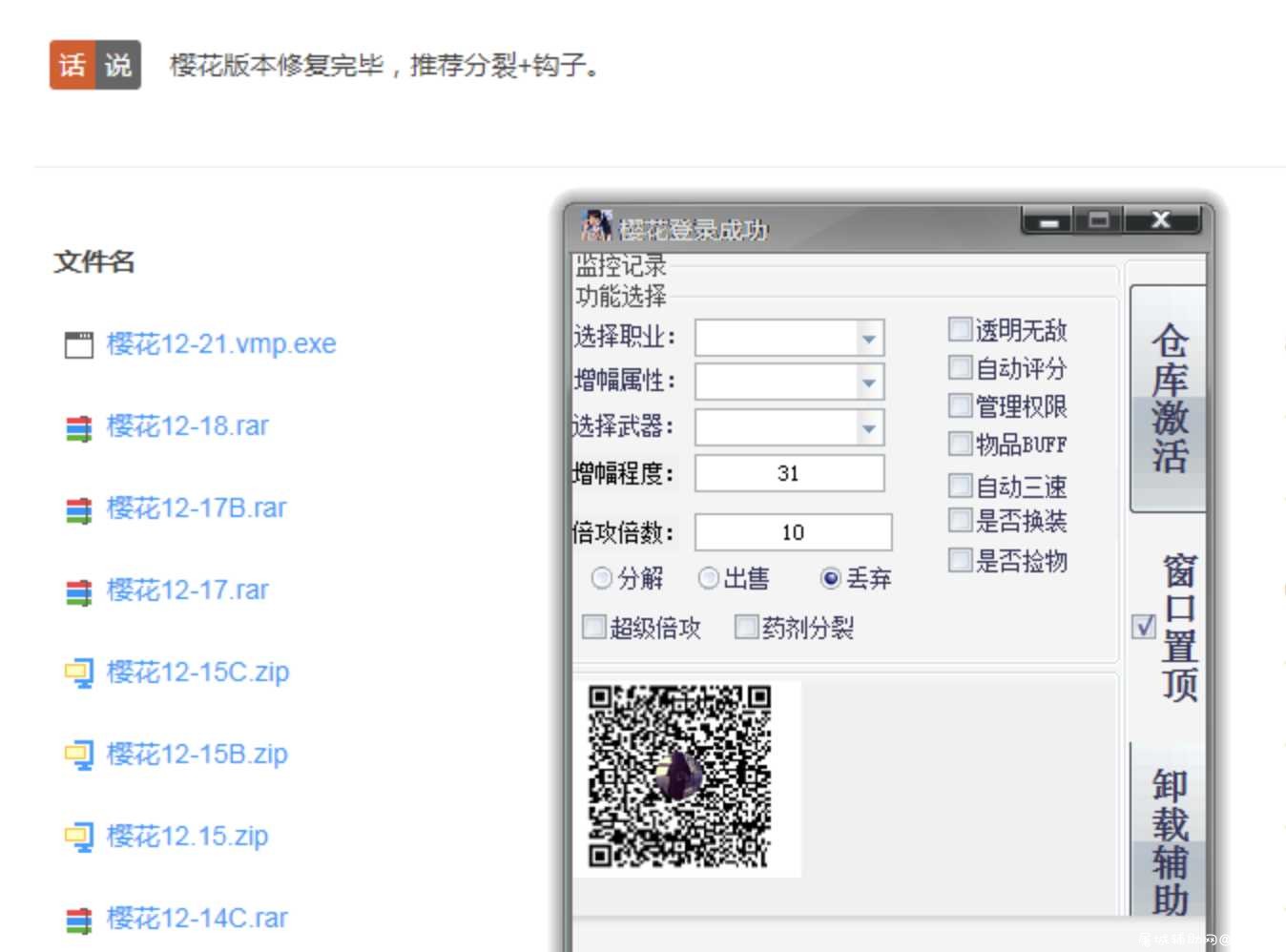Click the QR code image
The height and width of the screenshot is (952, 1286).
[x=678, y=776]
